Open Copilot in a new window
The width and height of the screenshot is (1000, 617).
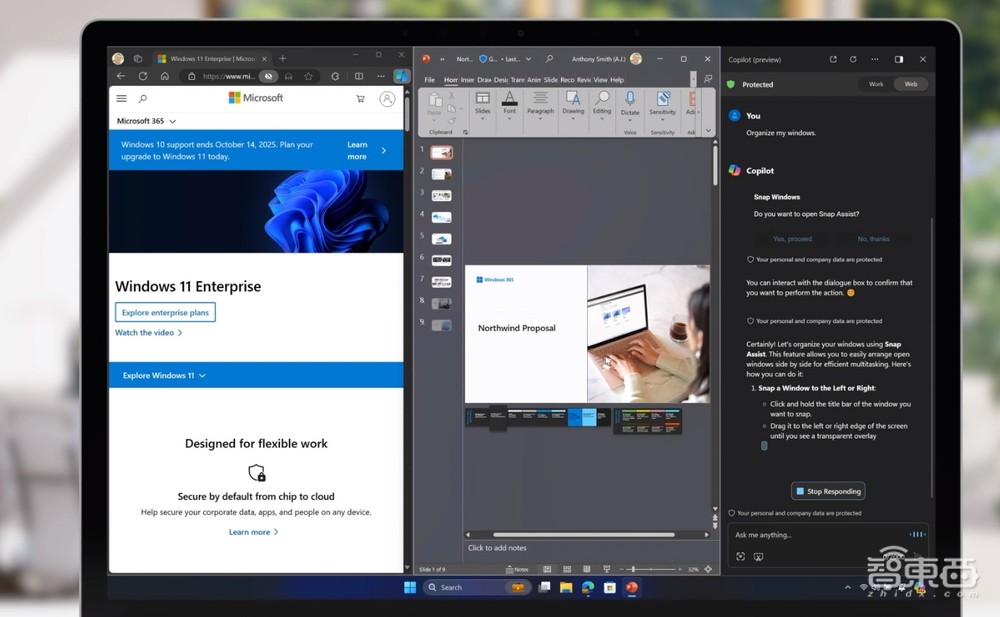(833, 59)
